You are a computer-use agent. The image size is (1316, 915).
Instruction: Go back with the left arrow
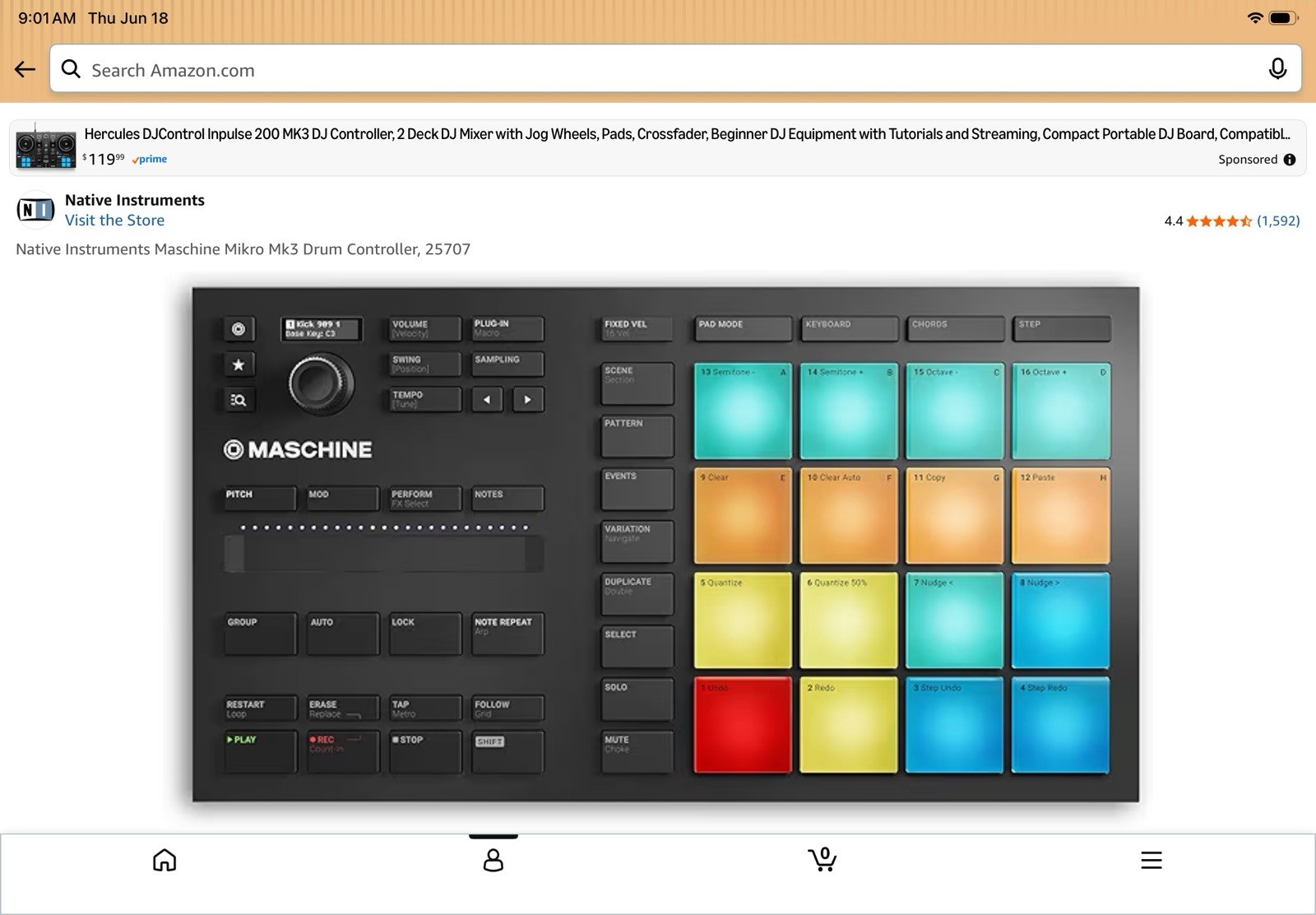(x=25, y=69)
